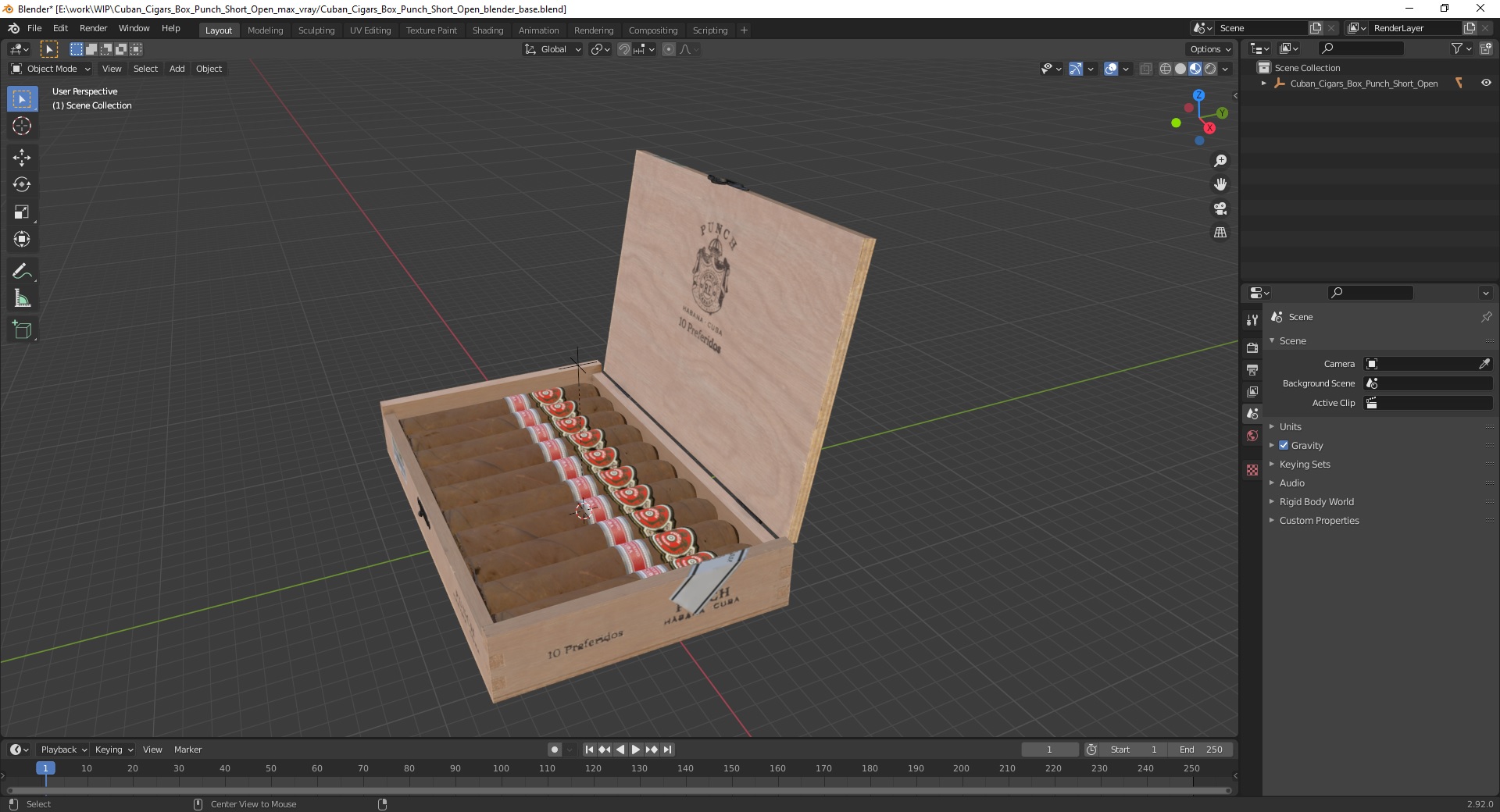1500x812 pixels.
Task: Click the zoom magnifier viewport icon
Action: coord(1220,161)
